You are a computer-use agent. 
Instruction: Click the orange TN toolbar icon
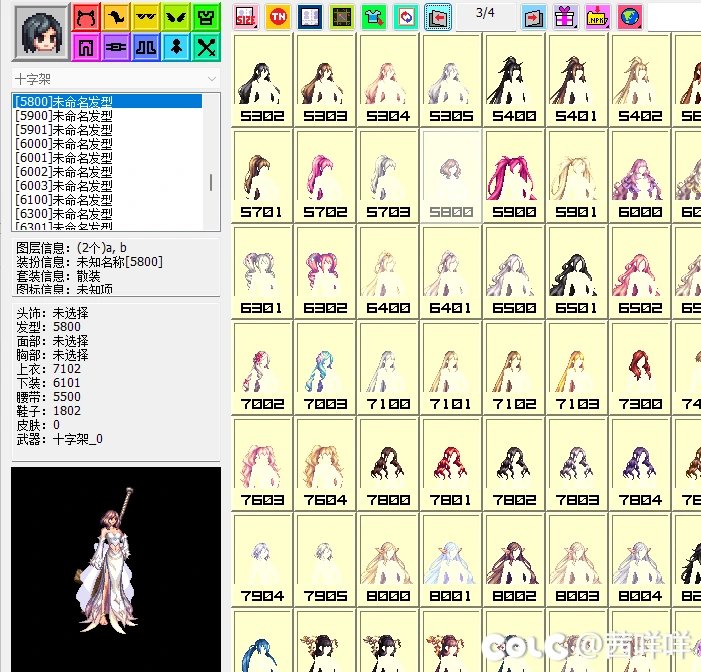click(278, 17)
